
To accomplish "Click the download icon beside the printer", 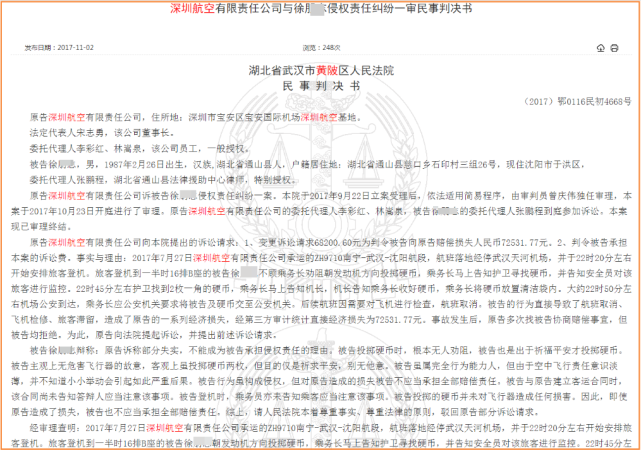I will click(x=601, y=48).
